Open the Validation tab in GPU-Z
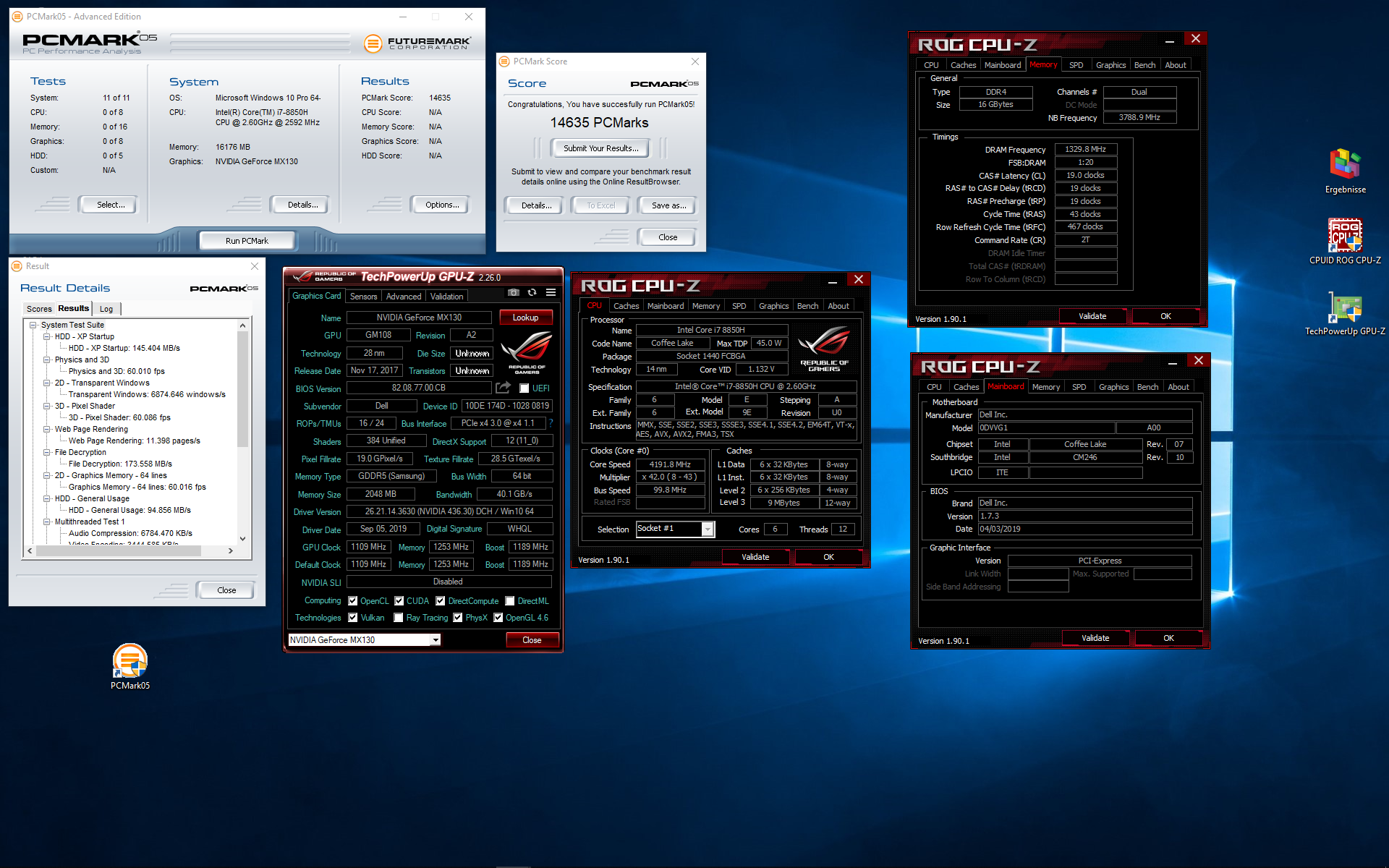 pos(446,297)
